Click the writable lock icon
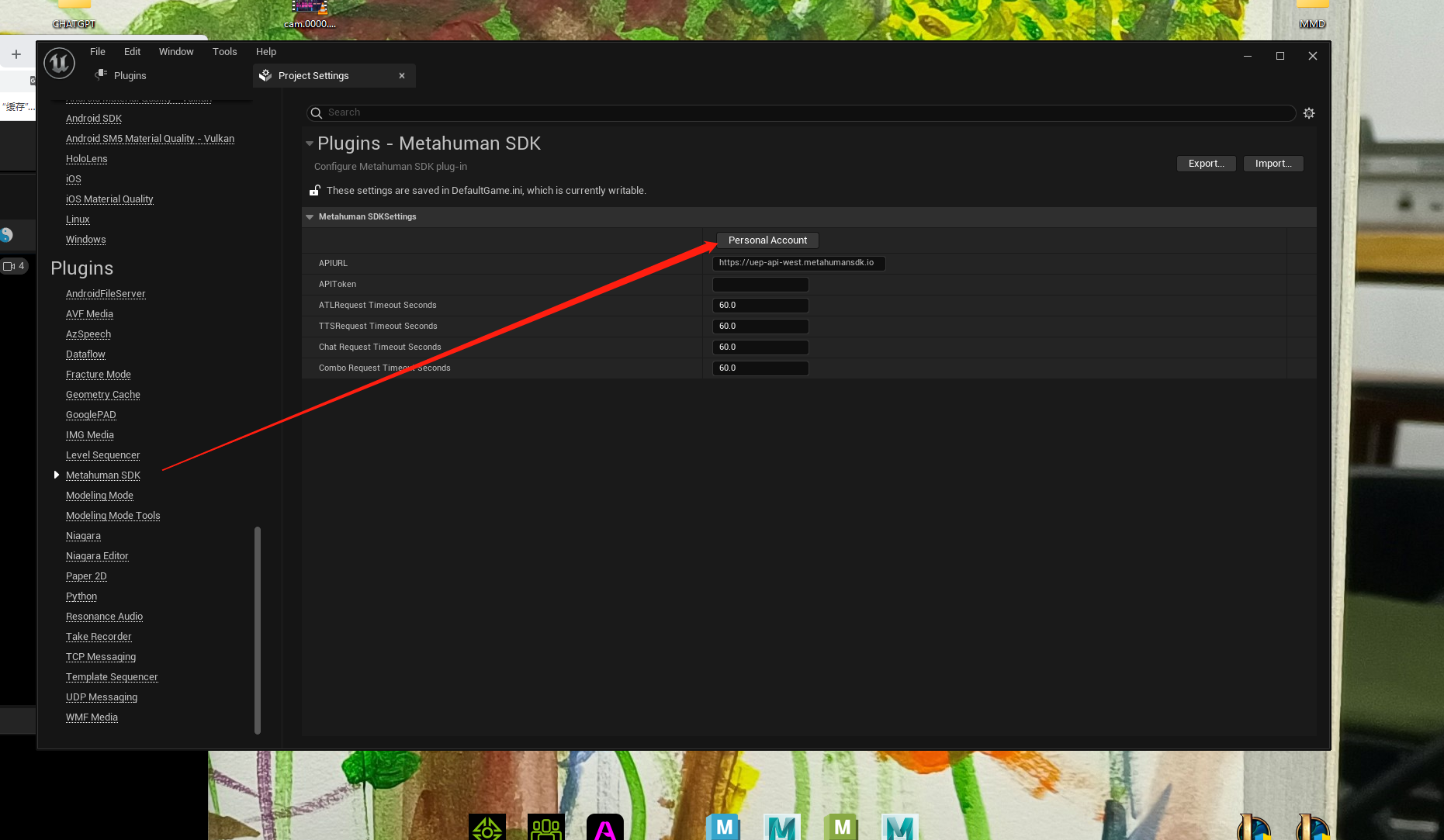The width and height of the screenshot is (1444, 840). [315, 191]
